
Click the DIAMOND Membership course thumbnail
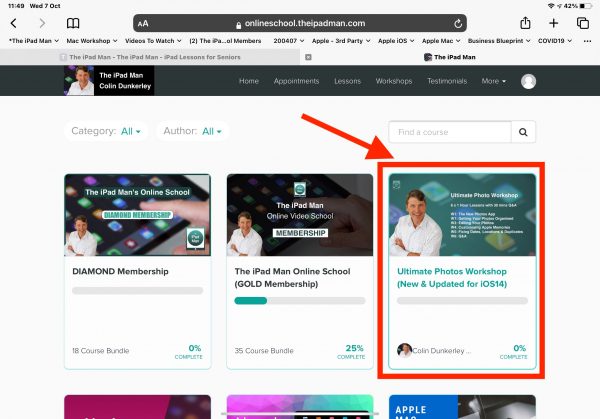point(137,215)
